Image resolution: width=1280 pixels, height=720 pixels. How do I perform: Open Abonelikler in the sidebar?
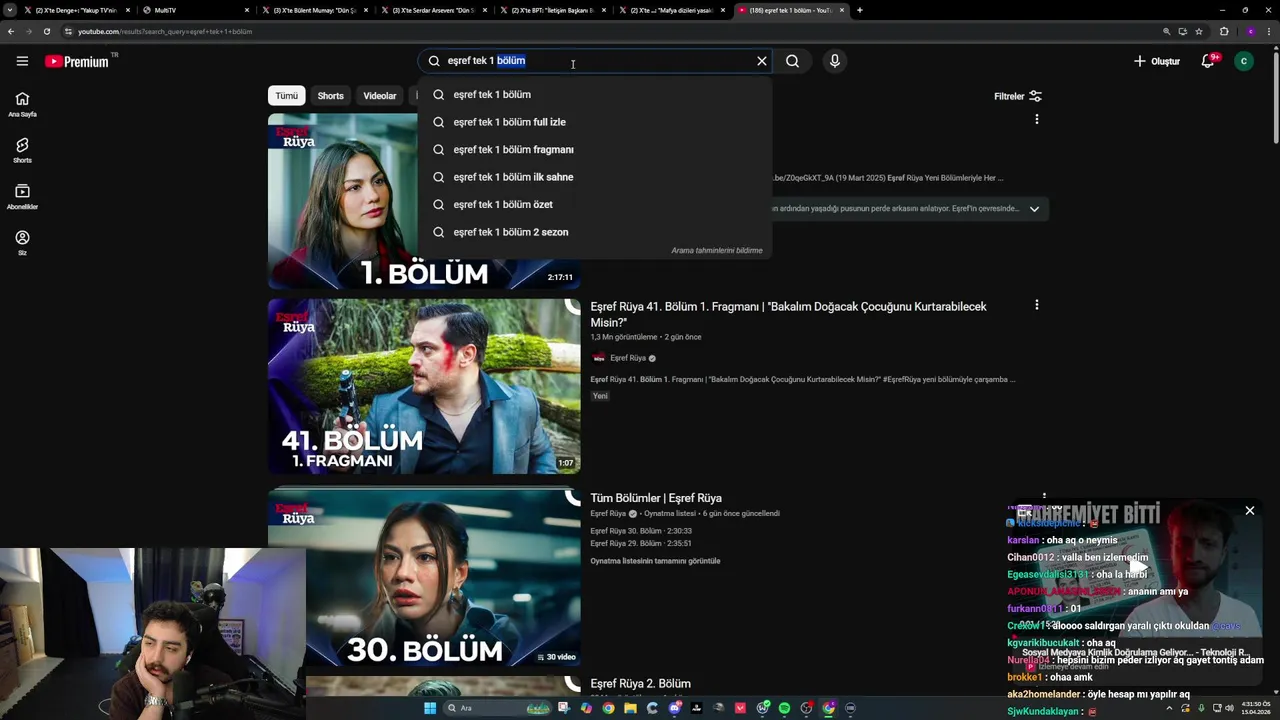(22, 196)
